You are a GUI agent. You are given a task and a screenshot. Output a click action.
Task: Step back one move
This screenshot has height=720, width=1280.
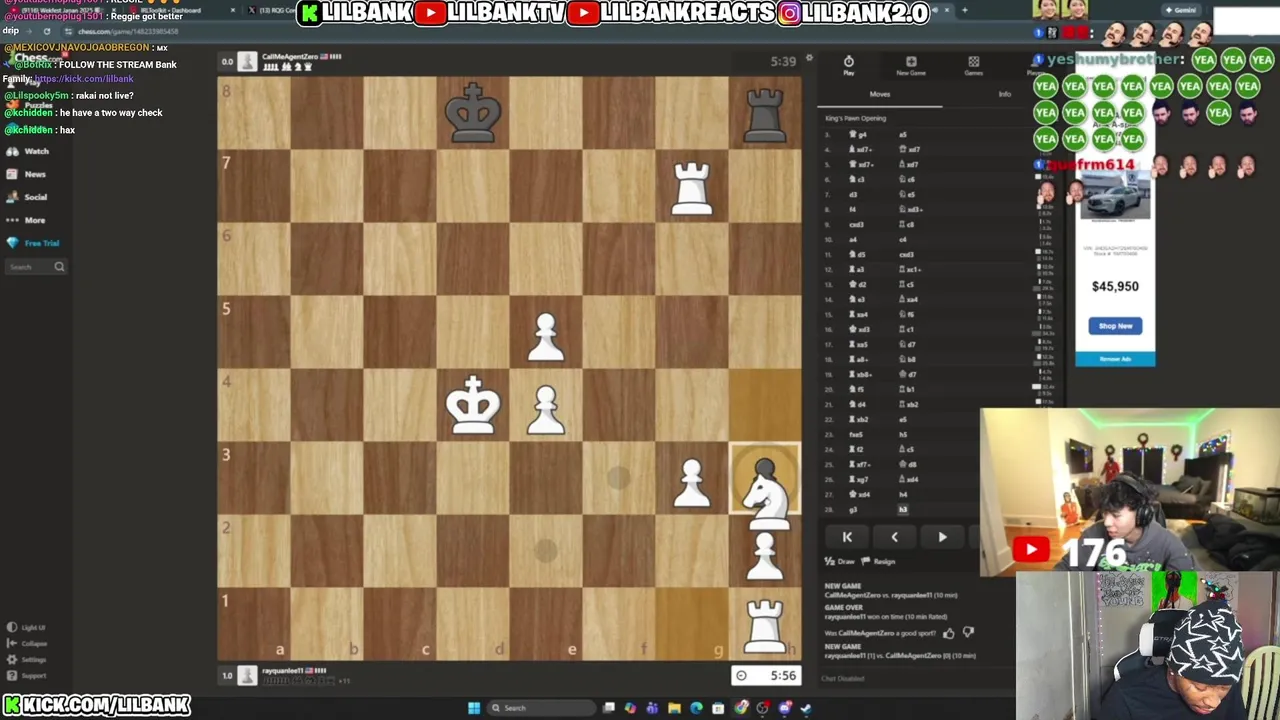pyautogui.click(x=894, y=537)
